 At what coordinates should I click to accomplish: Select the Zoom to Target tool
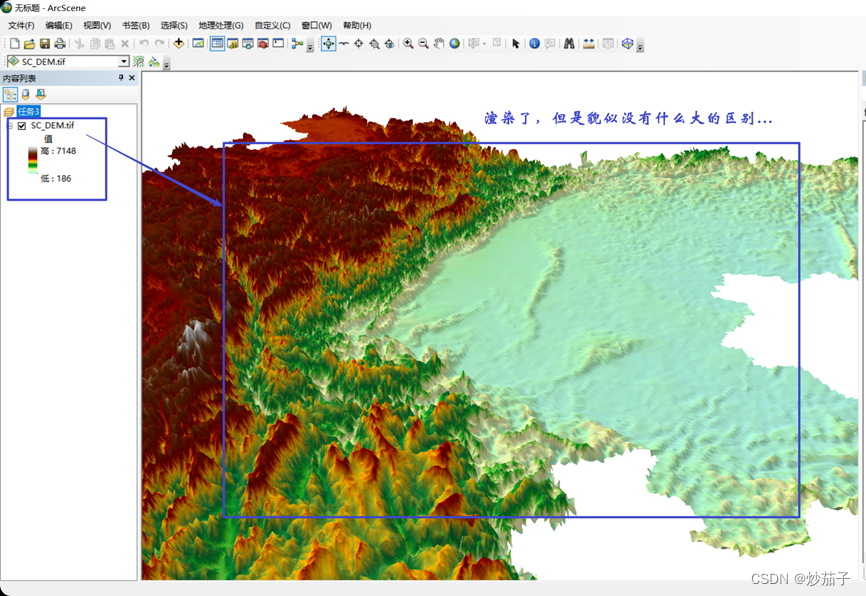pyautogui.click(x=374, y=44)
